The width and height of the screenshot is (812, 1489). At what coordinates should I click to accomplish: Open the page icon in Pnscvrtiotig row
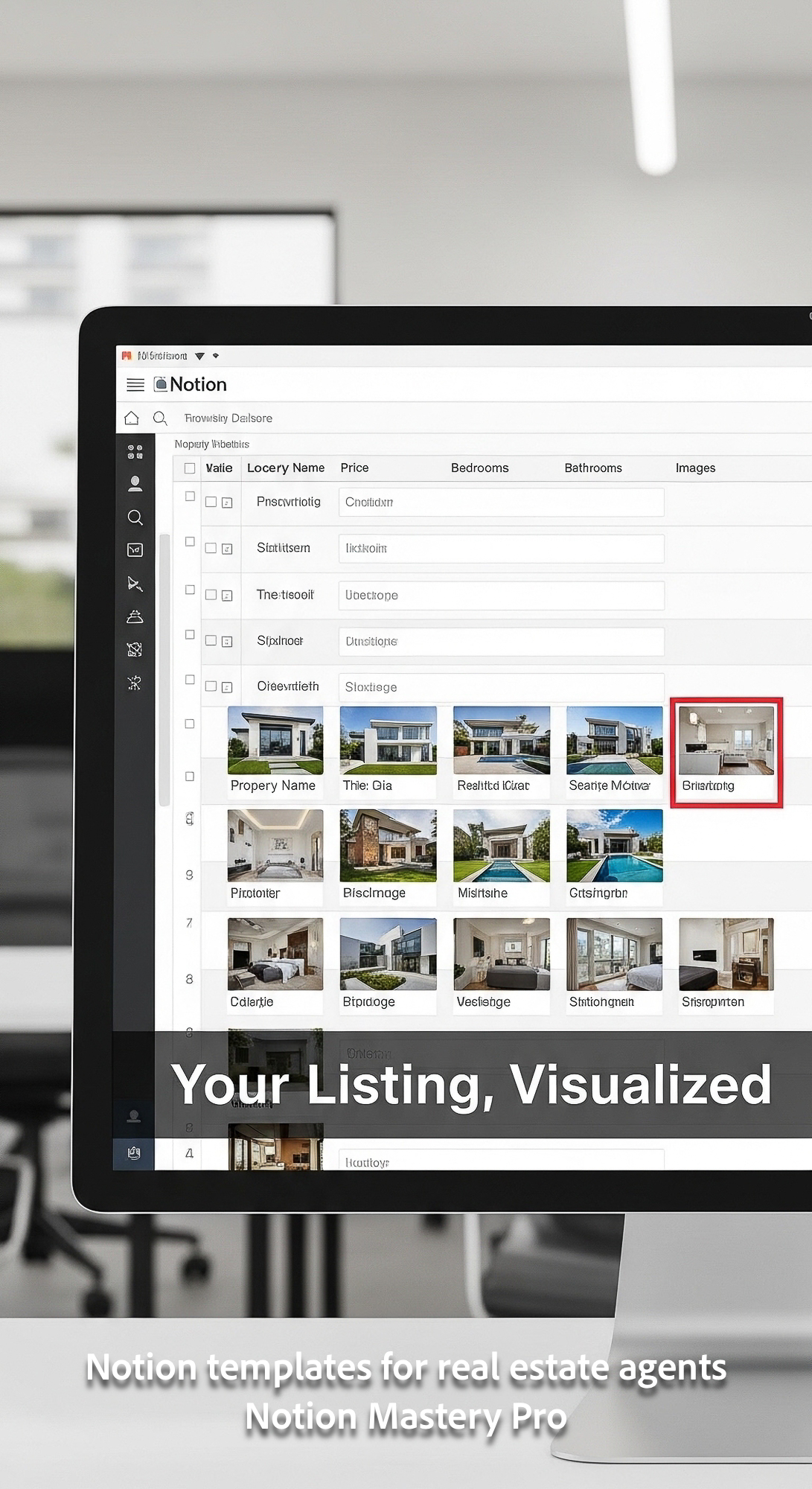[x=227, y=503]
